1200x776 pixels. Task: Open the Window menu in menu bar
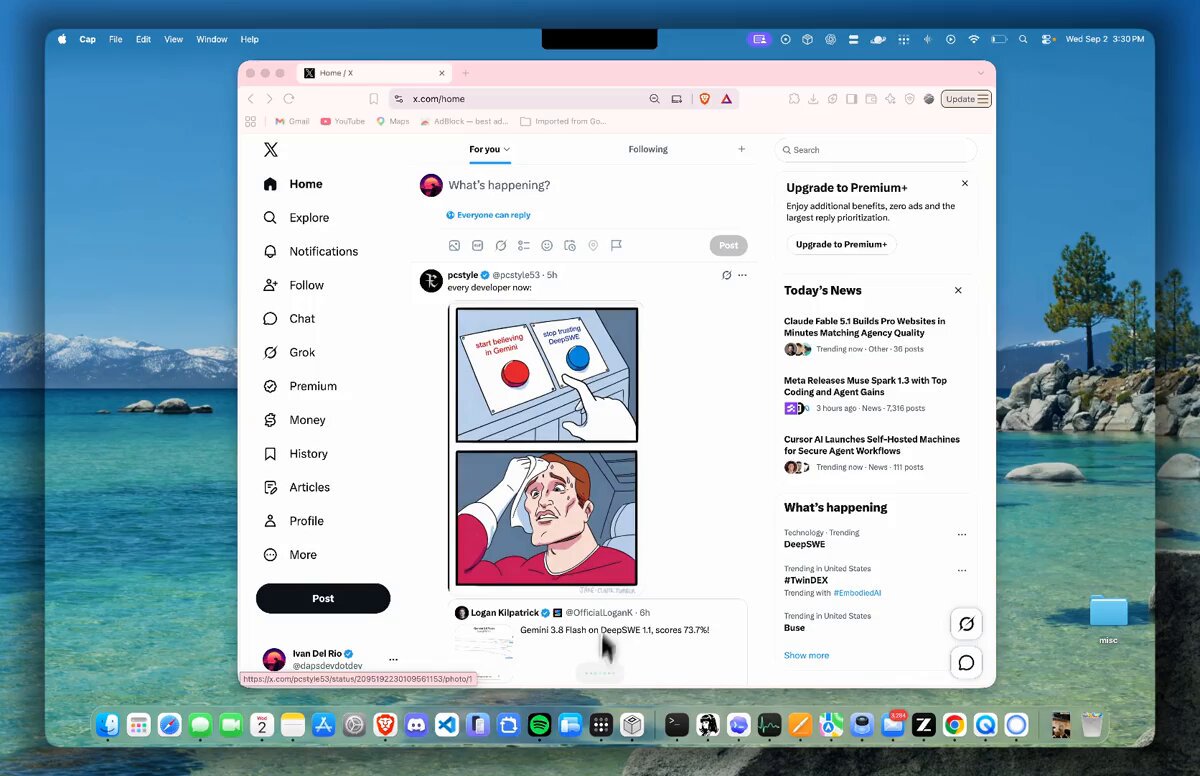pyautogui.click(x=212, y=39)
